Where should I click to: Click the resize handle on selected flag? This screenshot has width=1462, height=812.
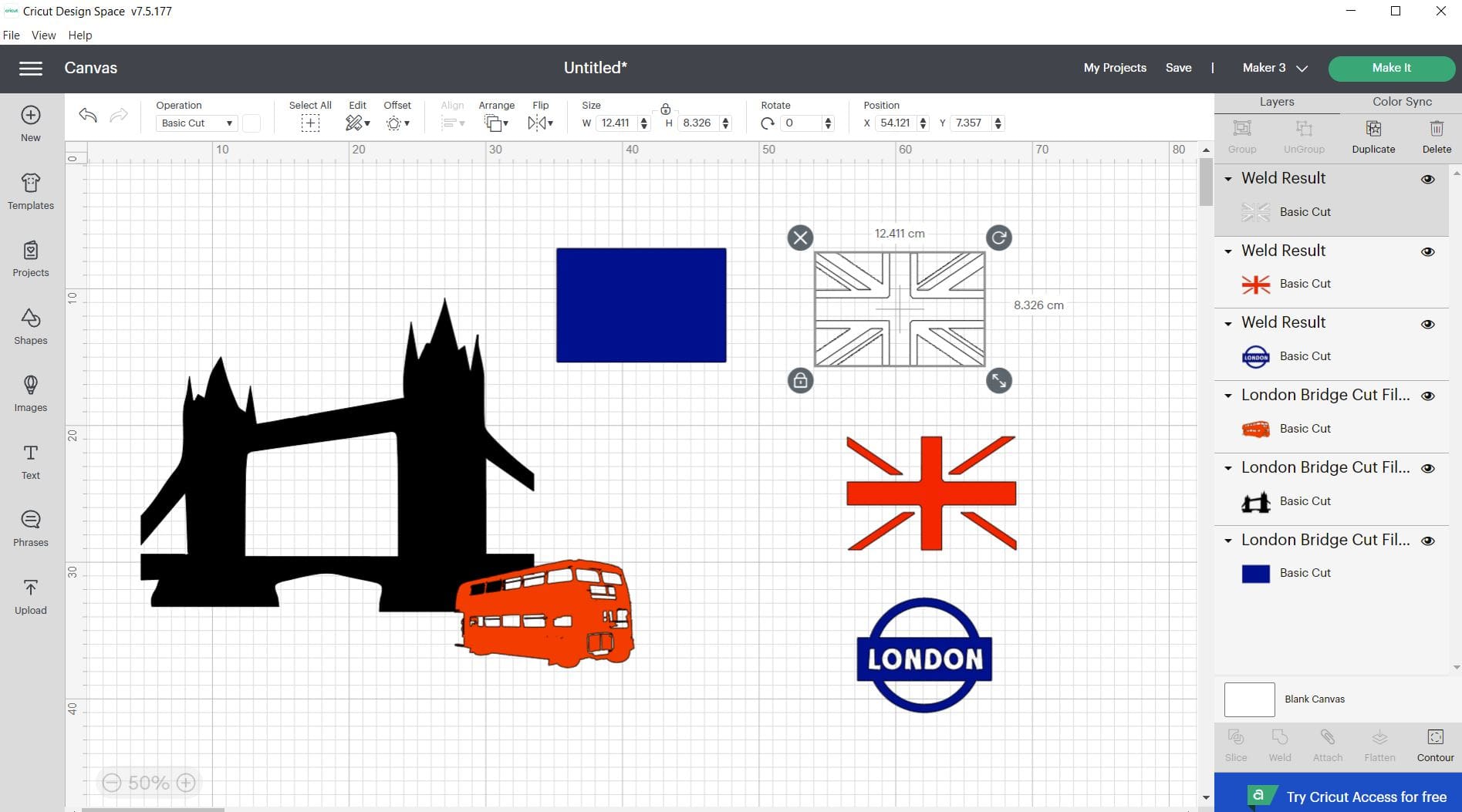[x=999, y=380]
